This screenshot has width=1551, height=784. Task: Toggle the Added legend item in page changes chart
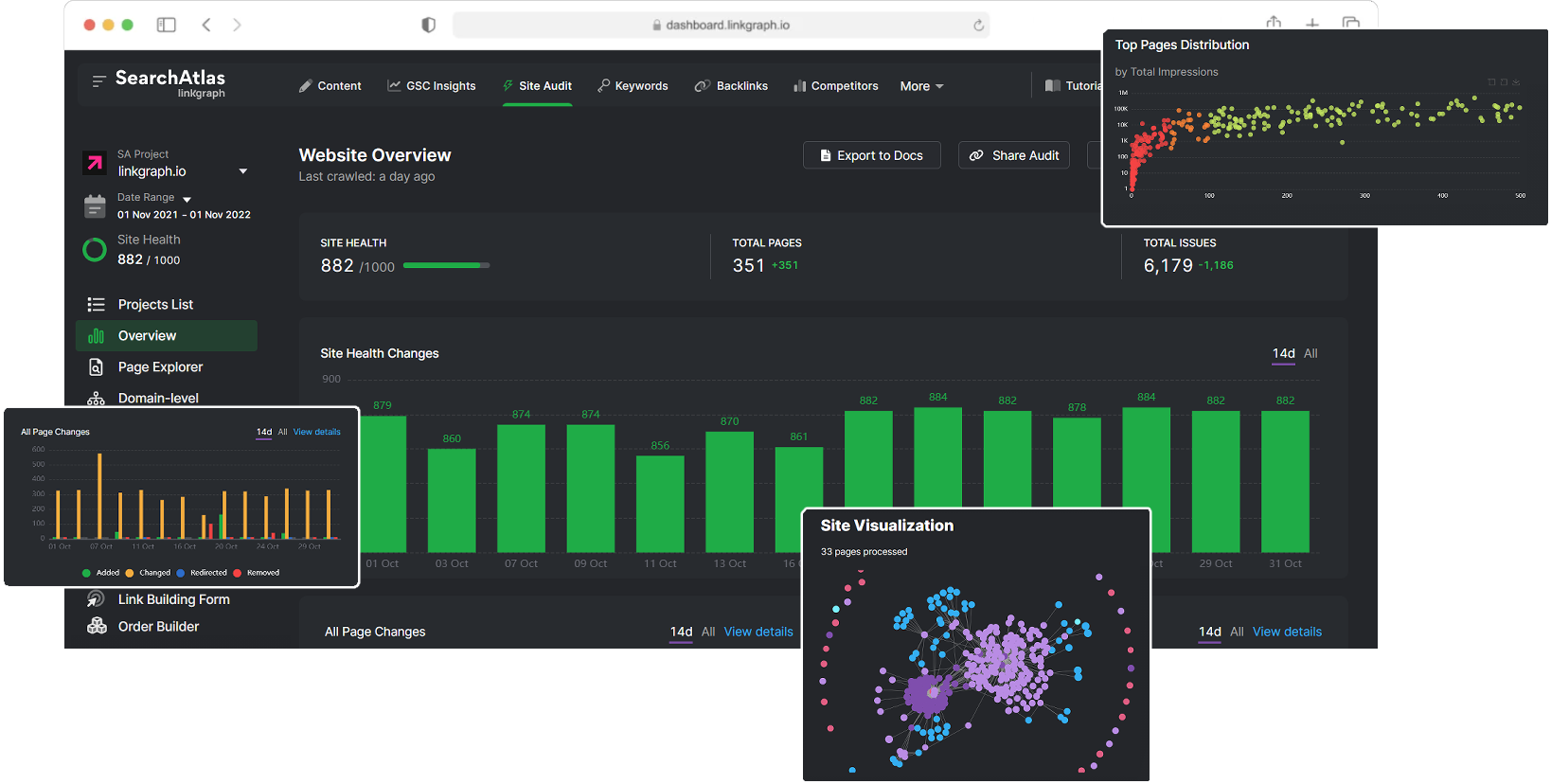(x=101, y=573)
